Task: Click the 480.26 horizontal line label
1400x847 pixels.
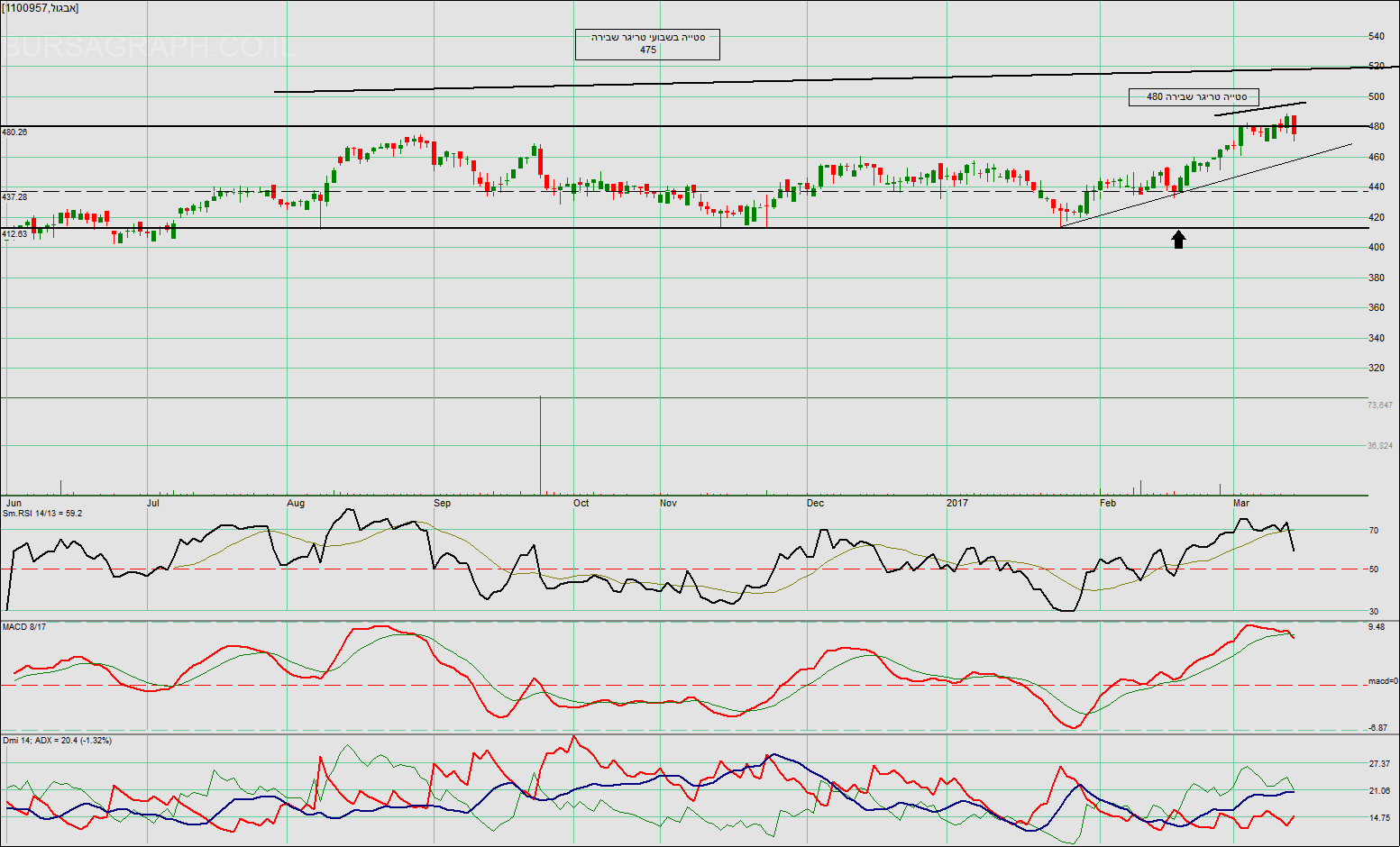Action: 14,132
